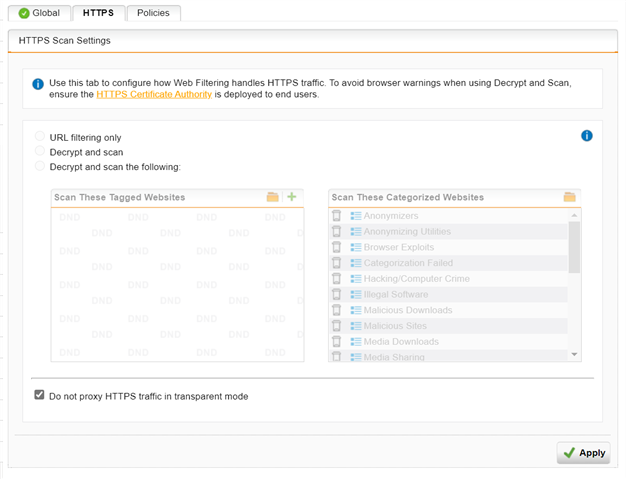Screen dimensions: 626x479
Task: Click the Scan These Categorized Websites header
Action: coord(408,197)
